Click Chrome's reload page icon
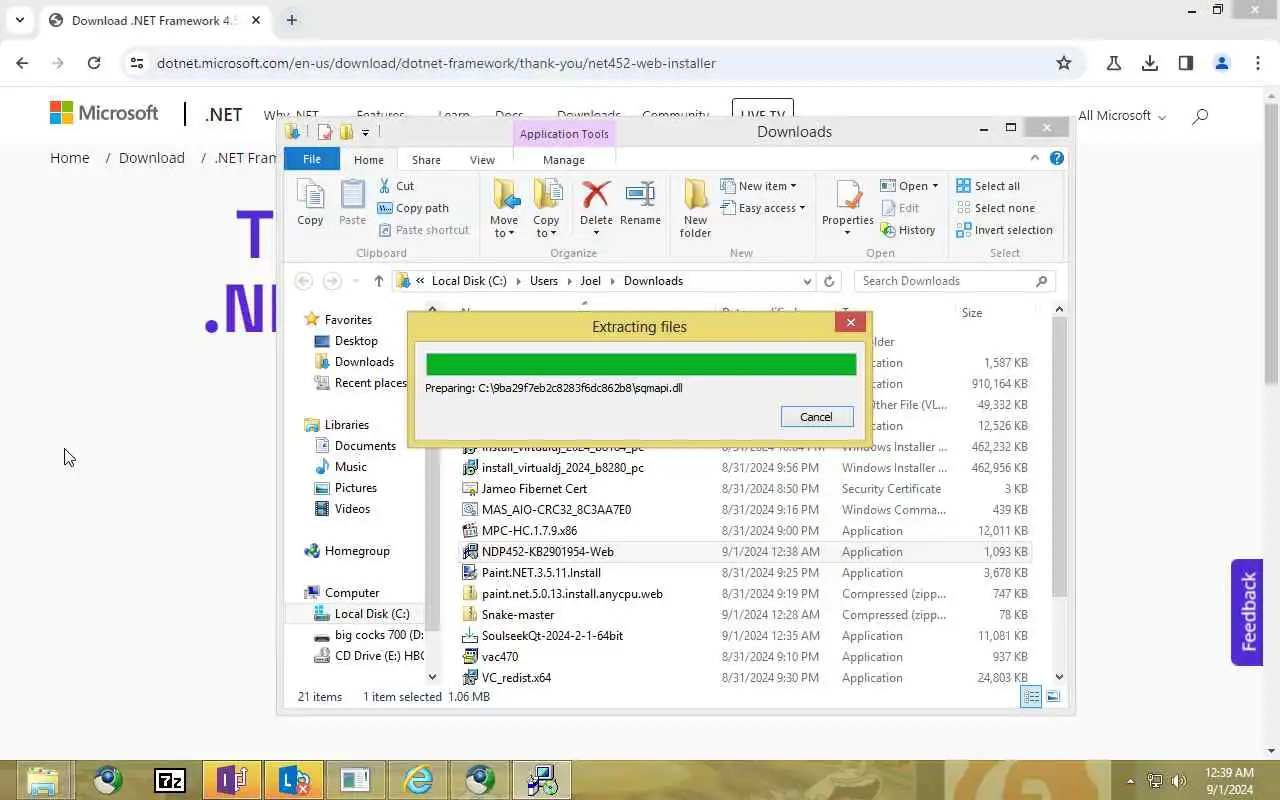Image resolution: width=1280 pixels, height=800 pixels. (94, 63)
